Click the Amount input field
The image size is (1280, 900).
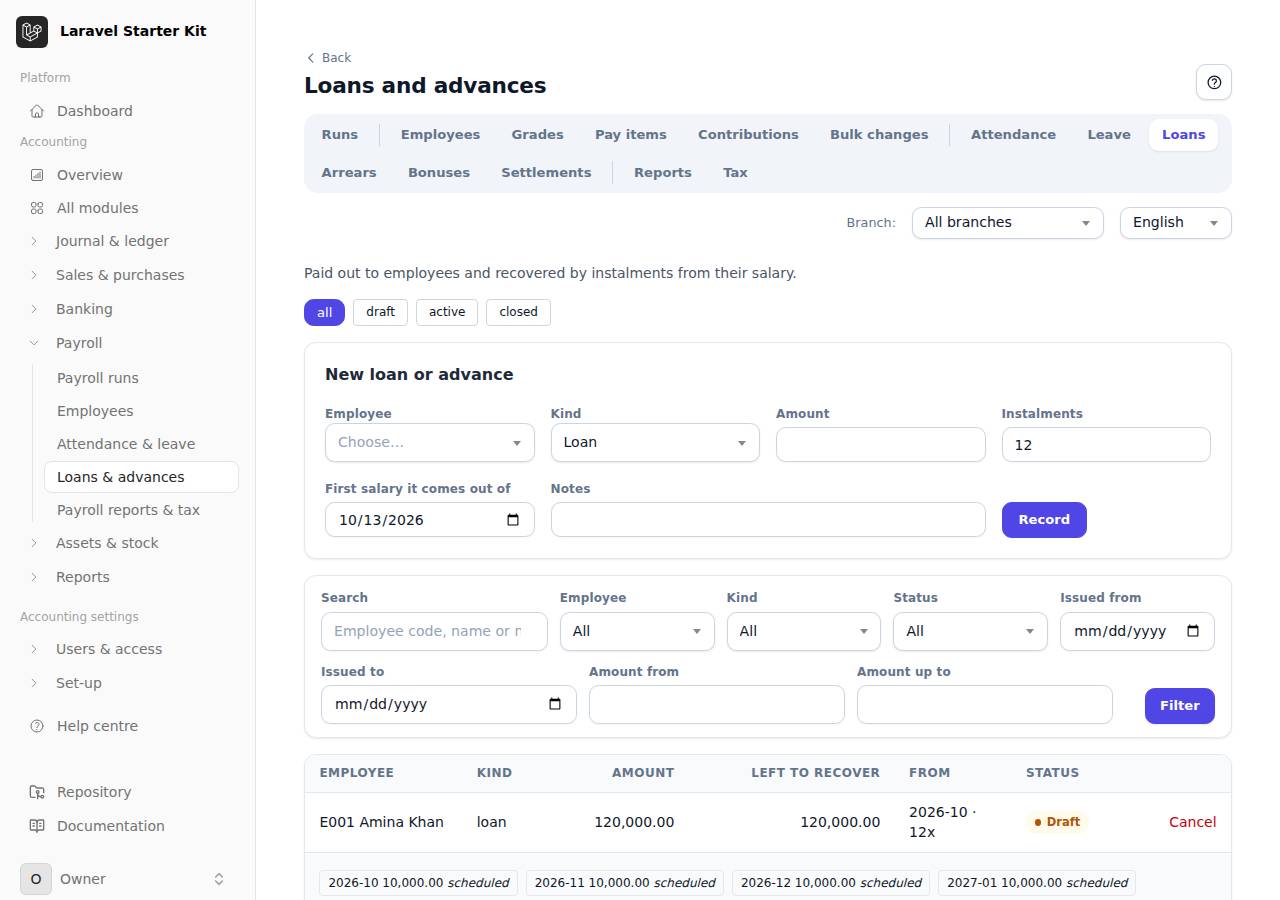click(x=880, y=445)
